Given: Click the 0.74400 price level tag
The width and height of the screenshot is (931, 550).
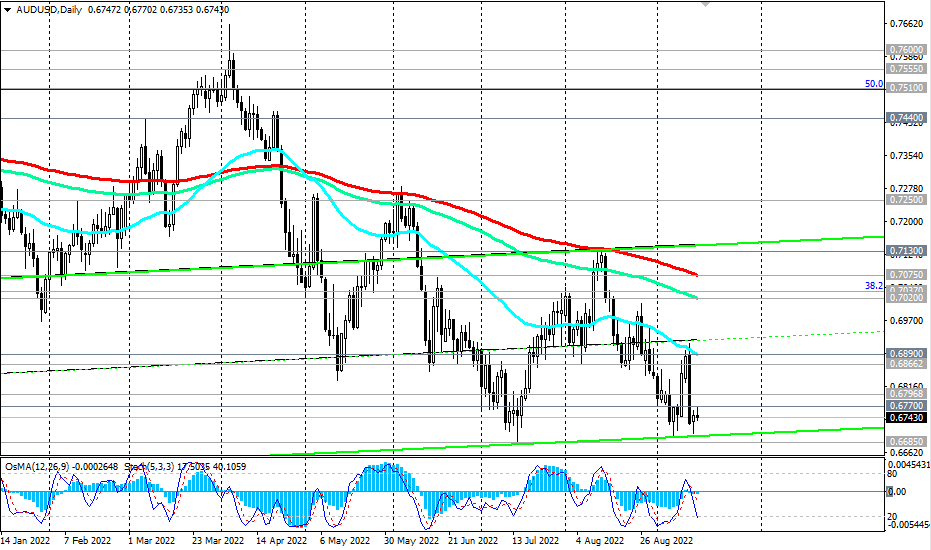Looking at the screenshot, I should (x=906, y=118).
